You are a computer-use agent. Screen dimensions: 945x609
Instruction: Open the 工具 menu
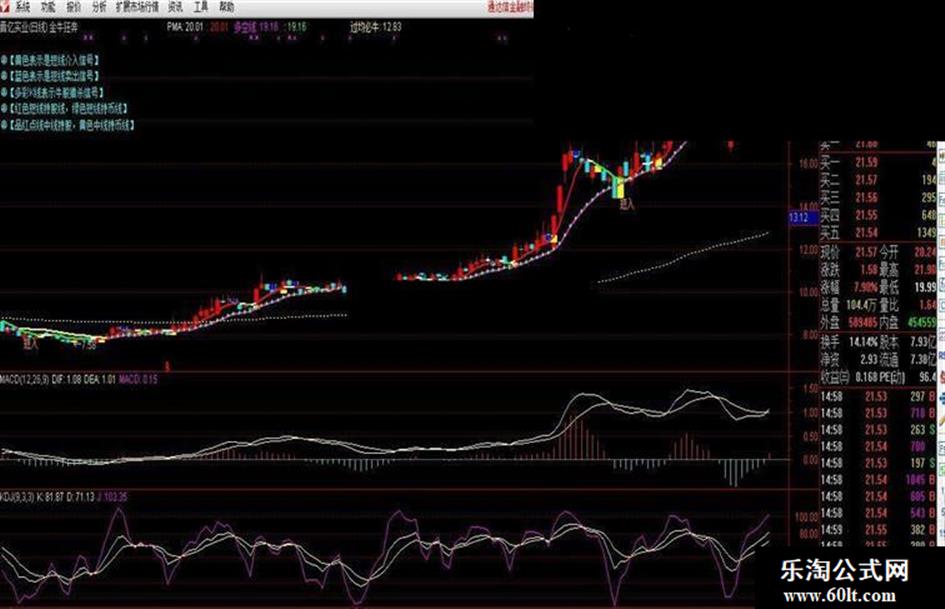click(x=201, y=7)
